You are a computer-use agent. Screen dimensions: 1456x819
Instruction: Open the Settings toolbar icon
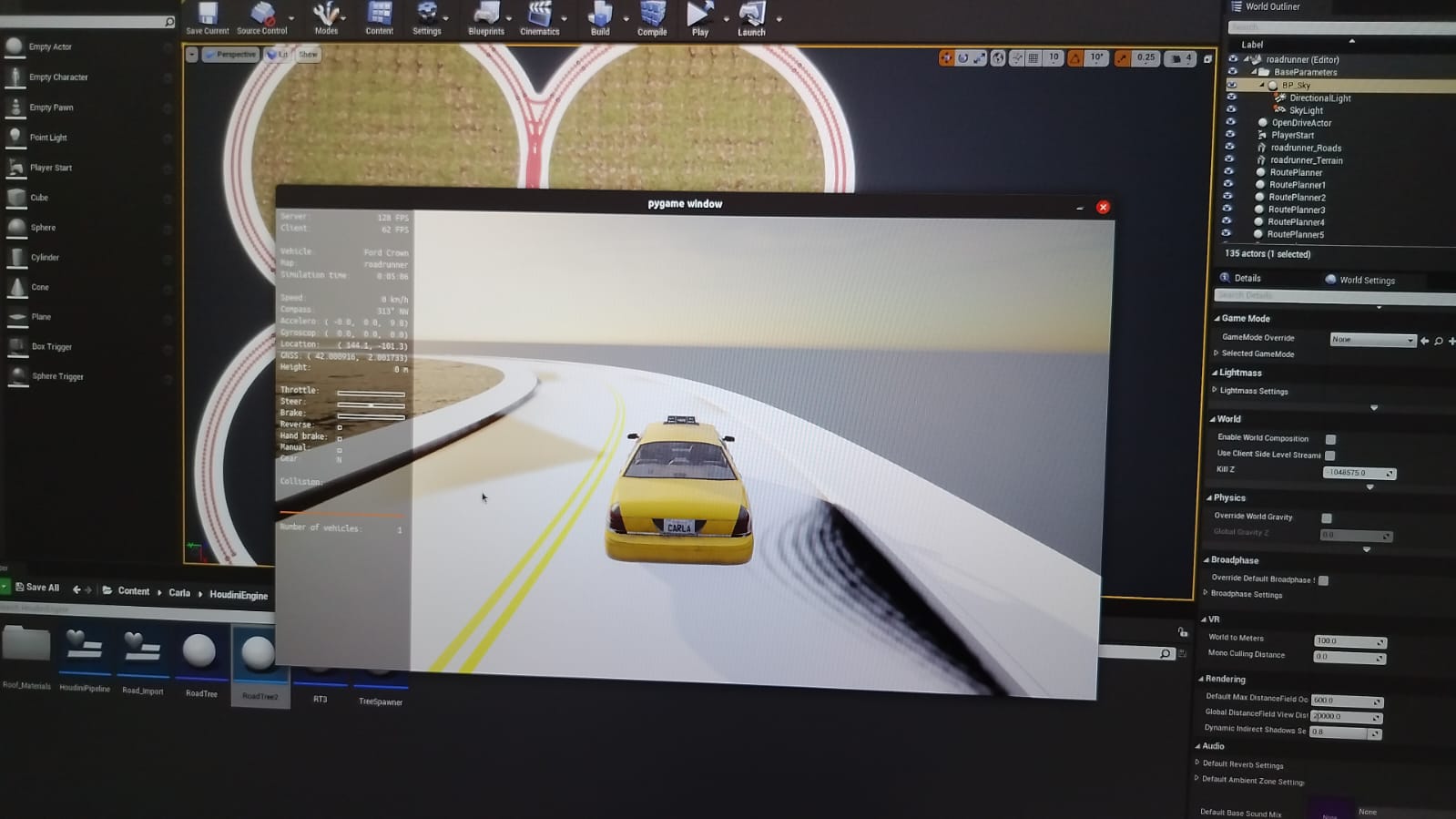click(x=426, y=18)
